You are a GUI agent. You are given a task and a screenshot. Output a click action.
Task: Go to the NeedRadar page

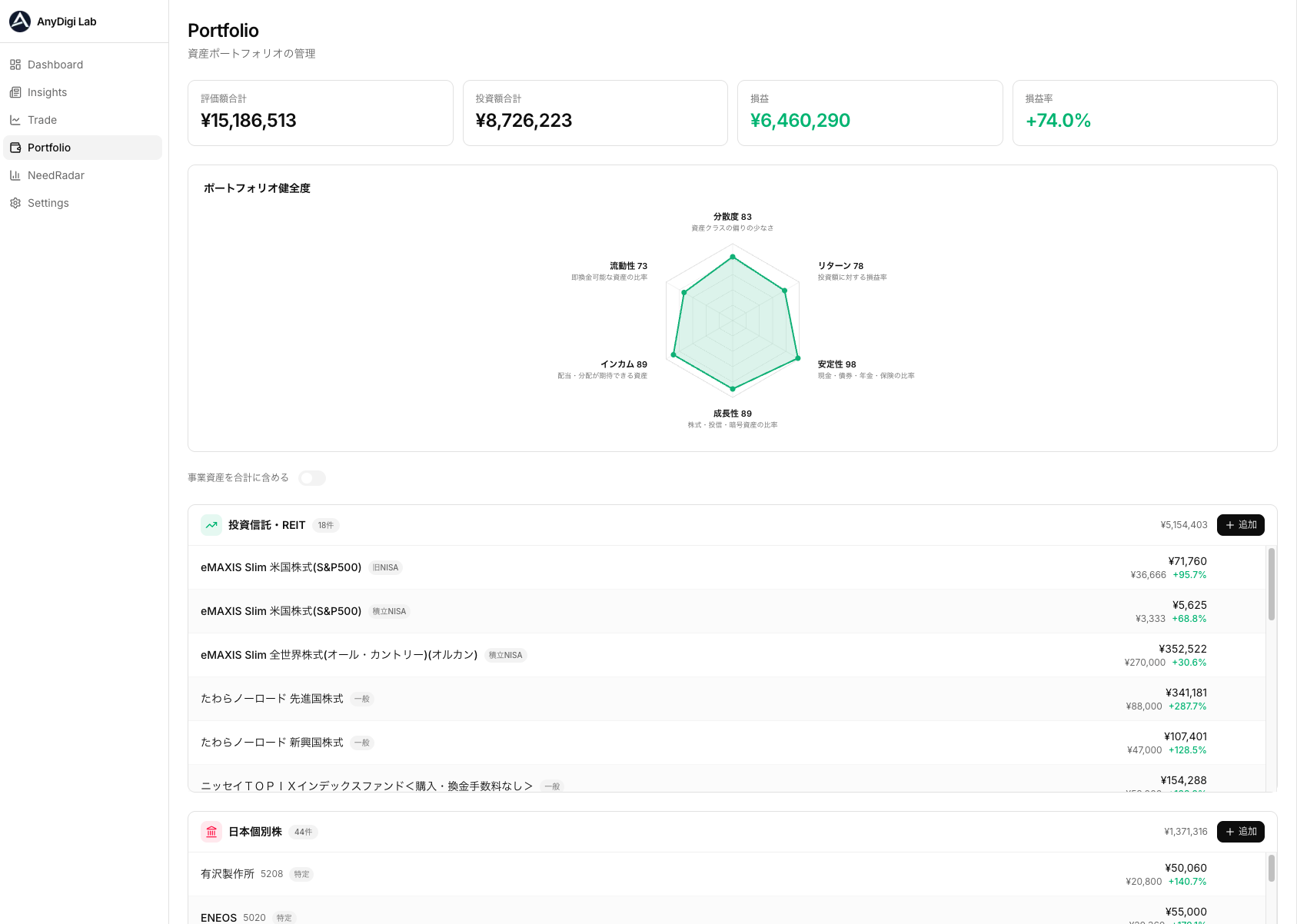click(55, 175)
